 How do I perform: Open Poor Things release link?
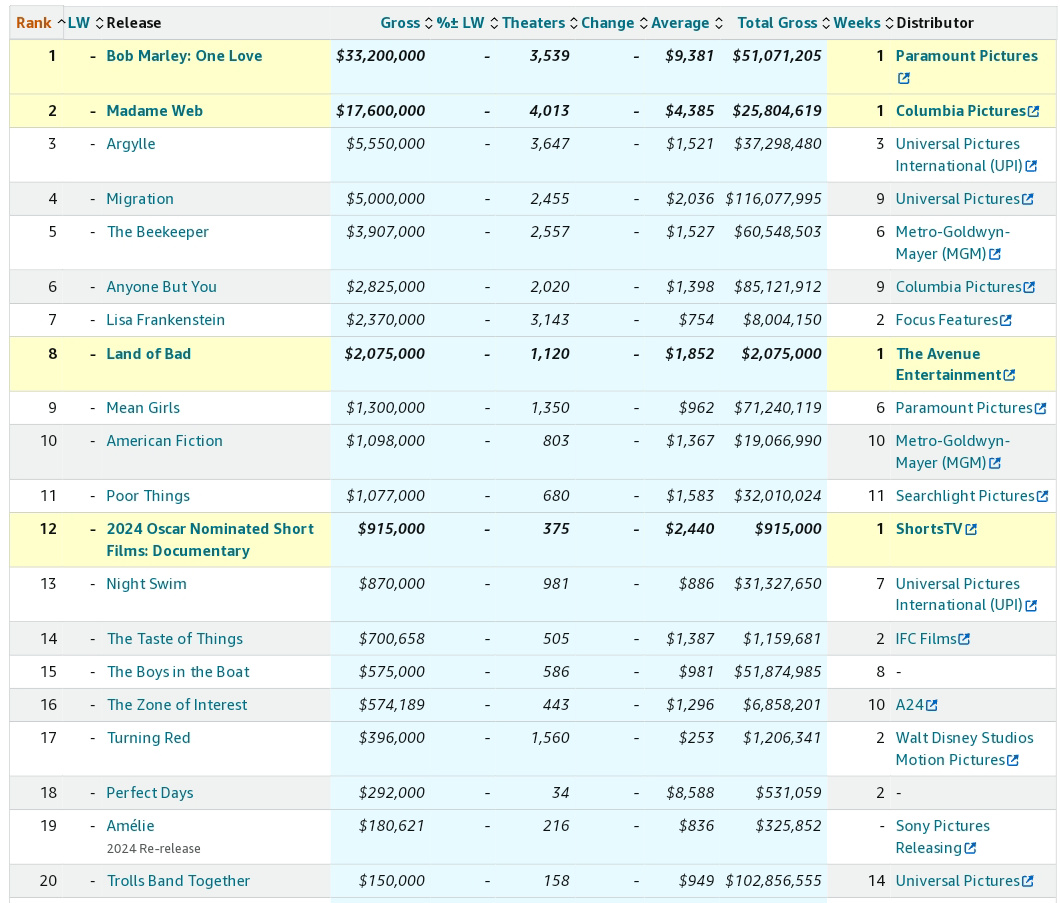point(148,496)
